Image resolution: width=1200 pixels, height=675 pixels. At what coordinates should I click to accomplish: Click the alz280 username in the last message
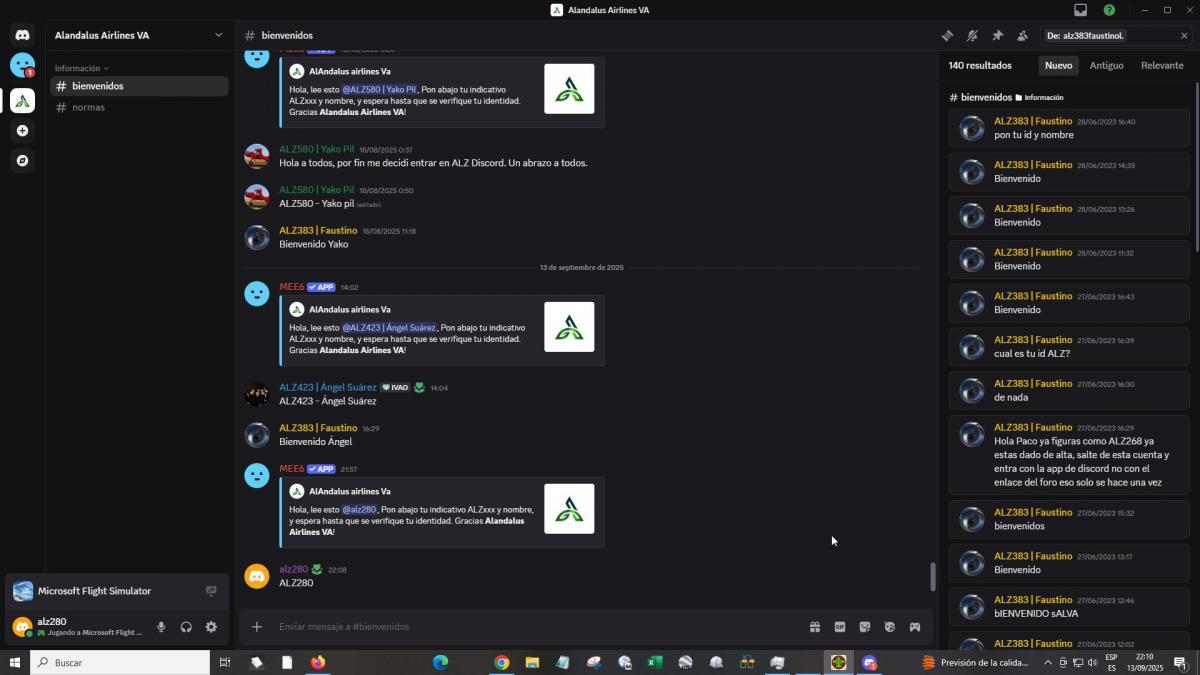click(x=294, y=569)
